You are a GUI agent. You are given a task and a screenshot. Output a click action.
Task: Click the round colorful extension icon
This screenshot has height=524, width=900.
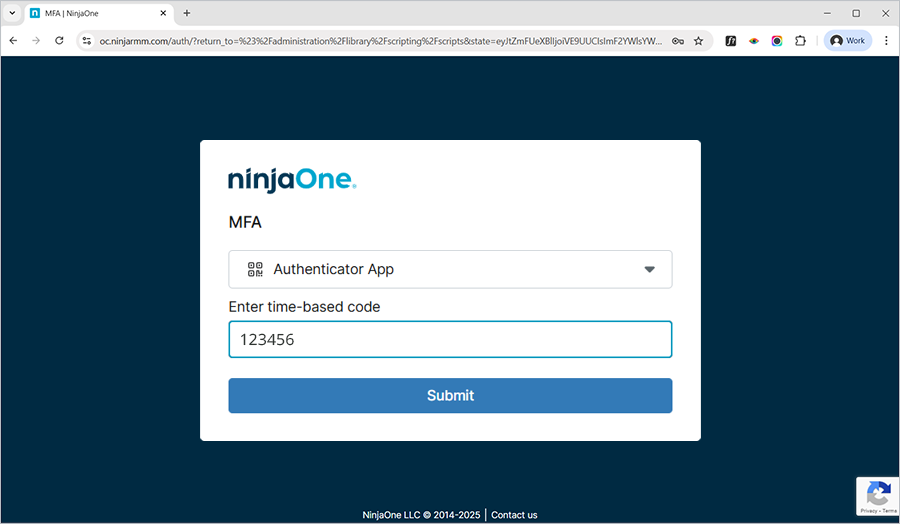pyautogui.click(x=777, y=41)
